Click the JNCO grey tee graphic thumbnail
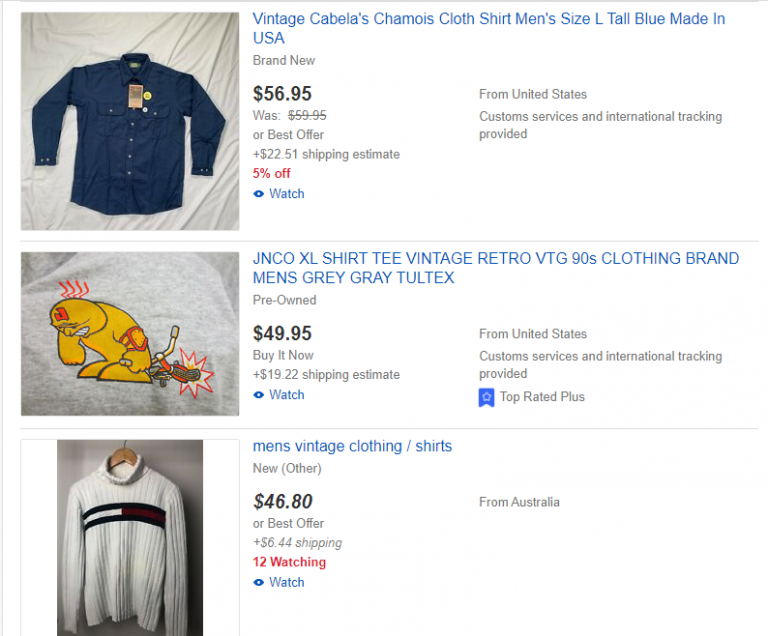This screenshot has width=768, height=636. point(130,334)
